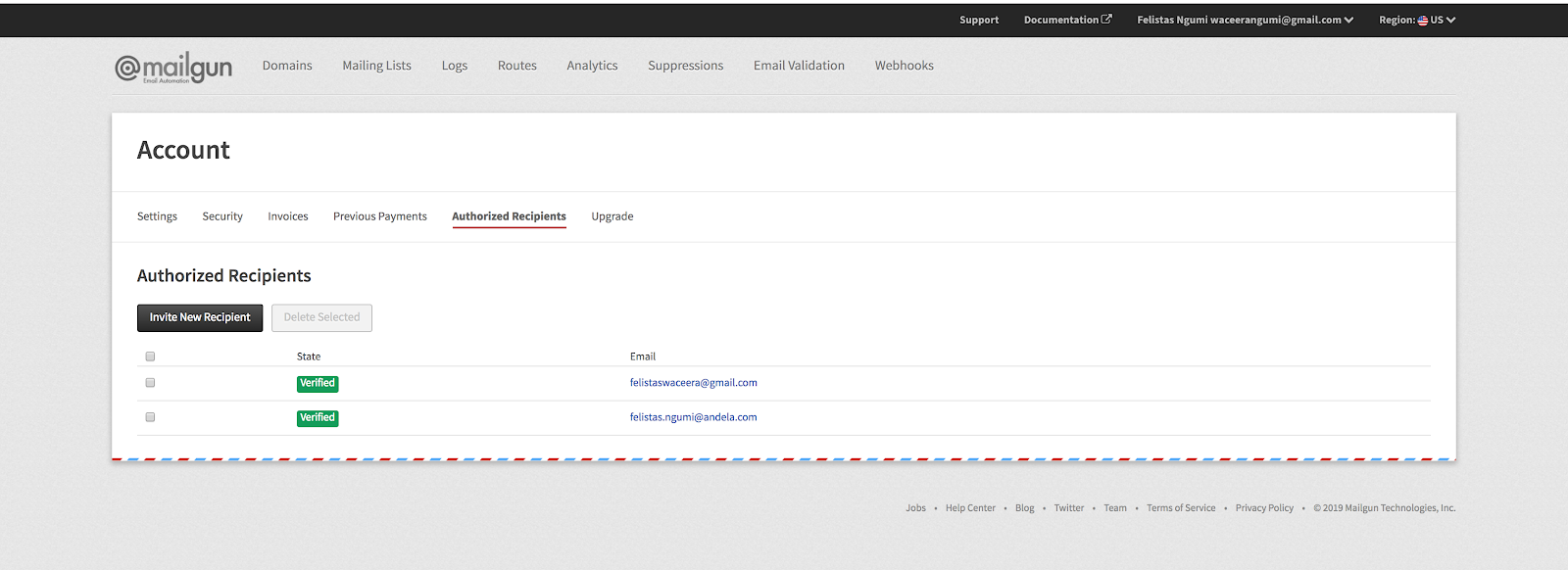Viewport: 1568px width, 570px height.
Task: Open the Invoices tab
Action: pyautogui.click(x=288, y=216)
